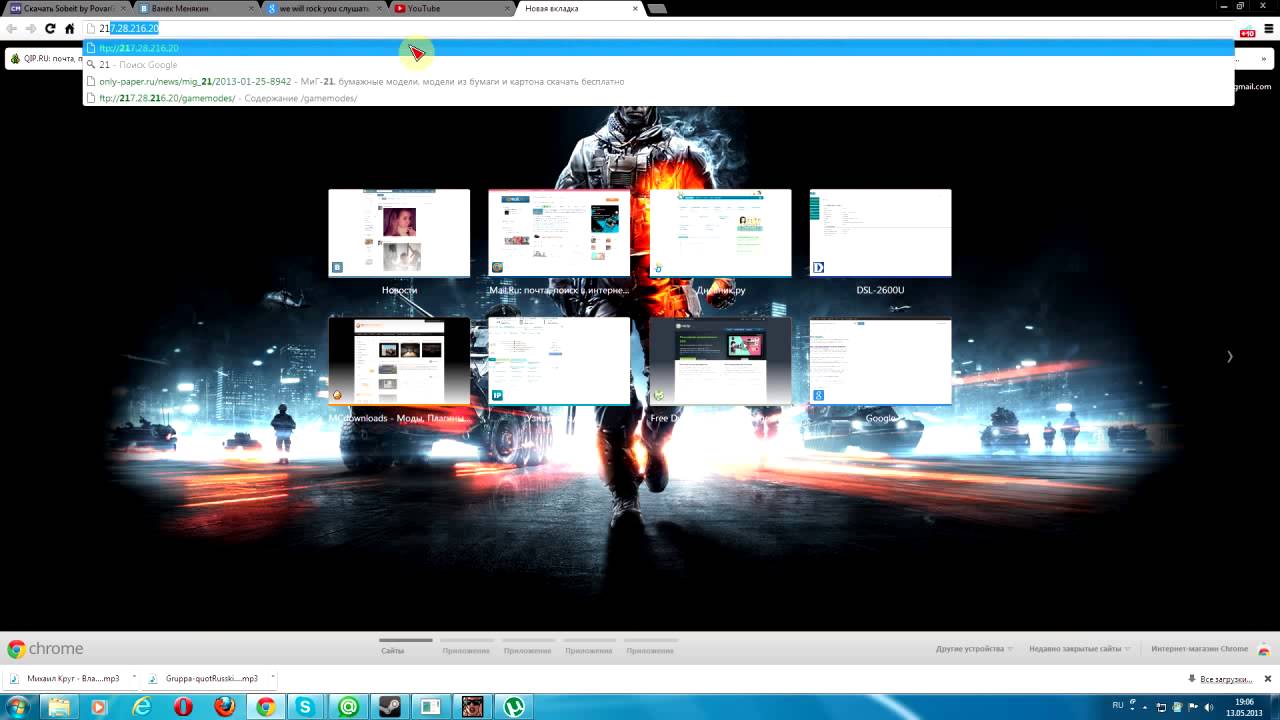The image size is (1280, 720).
Task: Open the Chrome main menu button
Action: (1269, 29)
